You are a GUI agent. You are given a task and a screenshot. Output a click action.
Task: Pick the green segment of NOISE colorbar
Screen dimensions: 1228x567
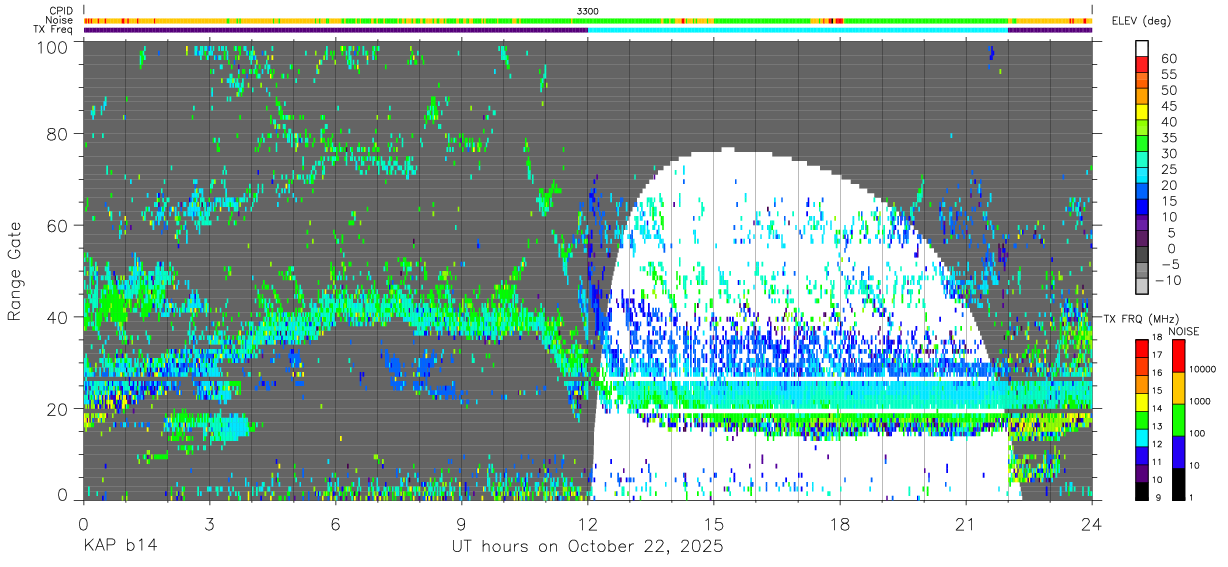tap(1178, 420)
